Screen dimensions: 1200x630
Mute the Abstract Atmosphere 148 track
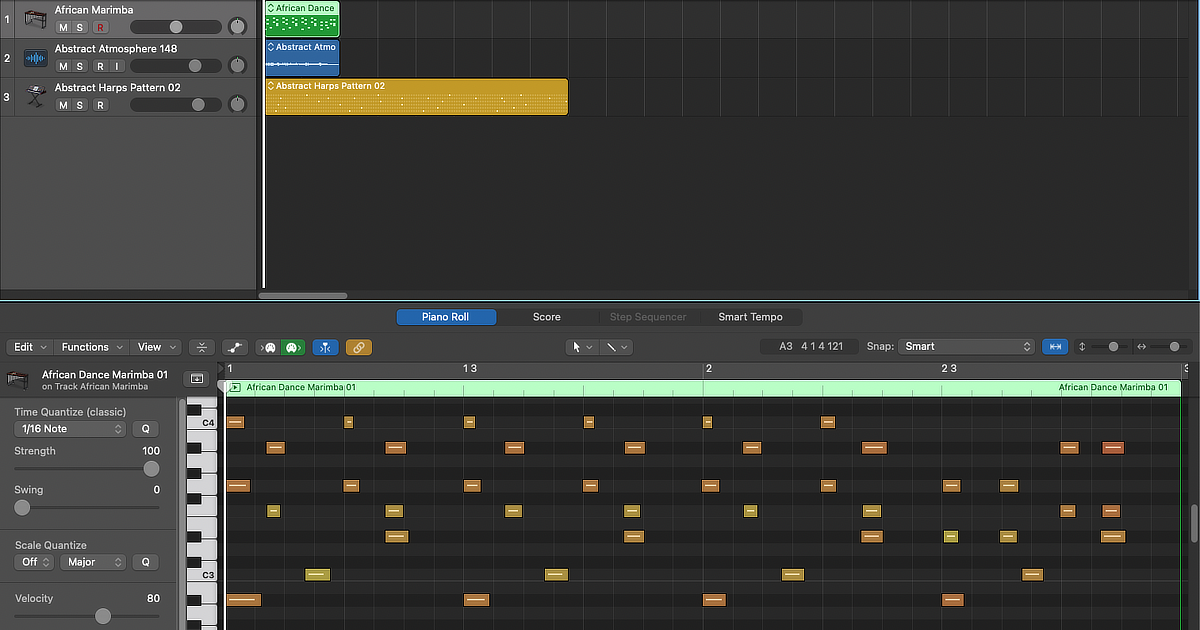pyautogui.click(x=64, y=66)
